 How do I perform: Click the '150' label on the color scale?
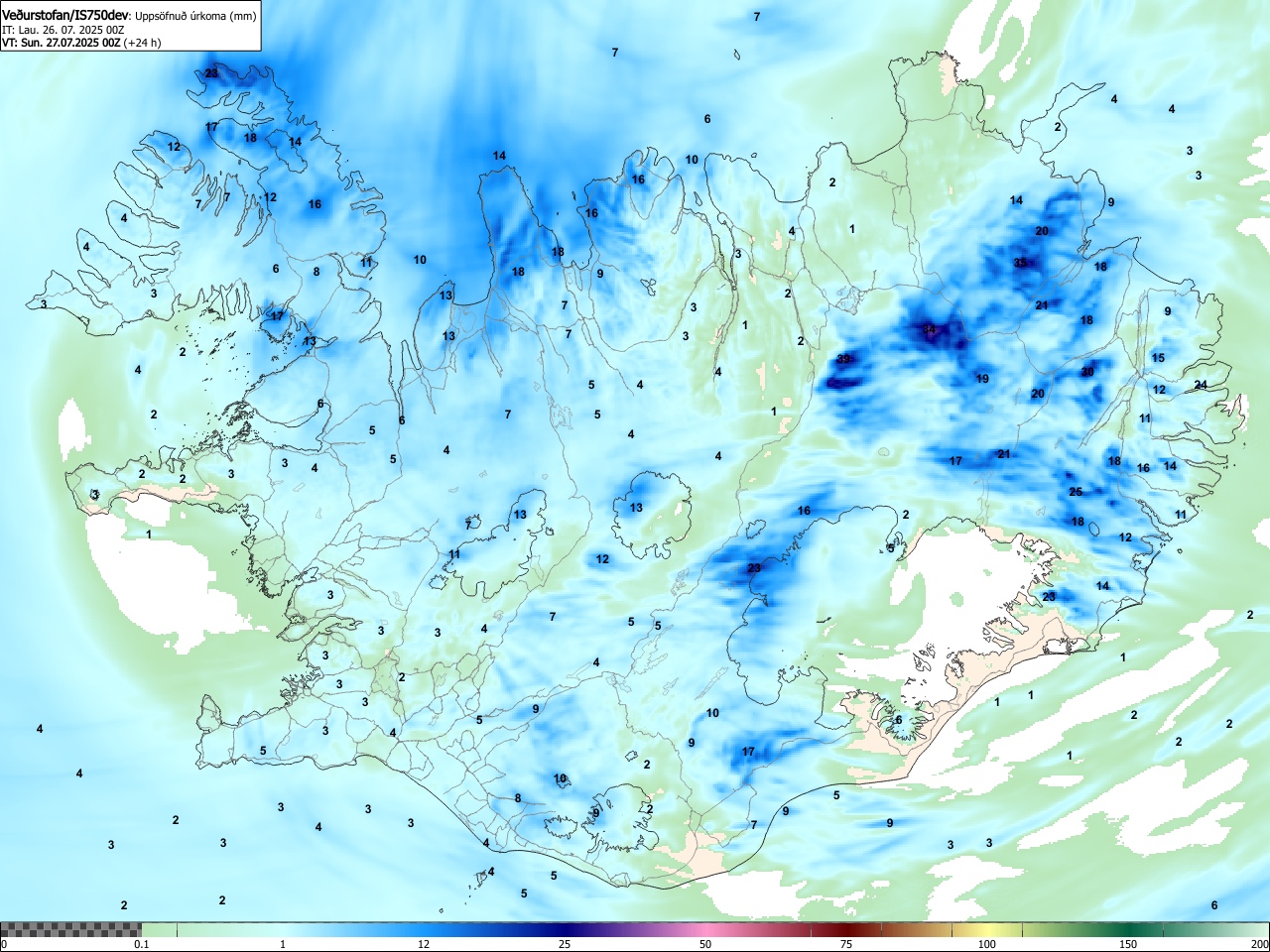pos(1128,944)
